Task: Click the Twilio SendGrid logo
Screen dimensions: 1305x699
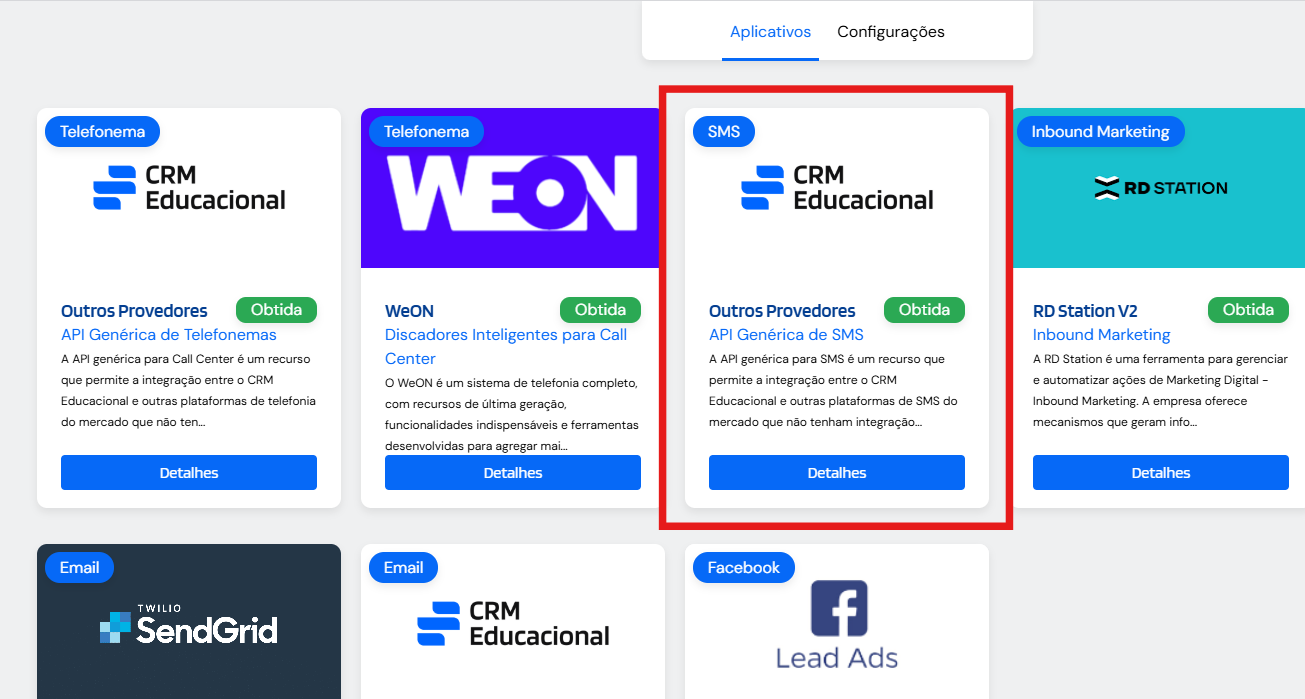Action: (188, 627)
